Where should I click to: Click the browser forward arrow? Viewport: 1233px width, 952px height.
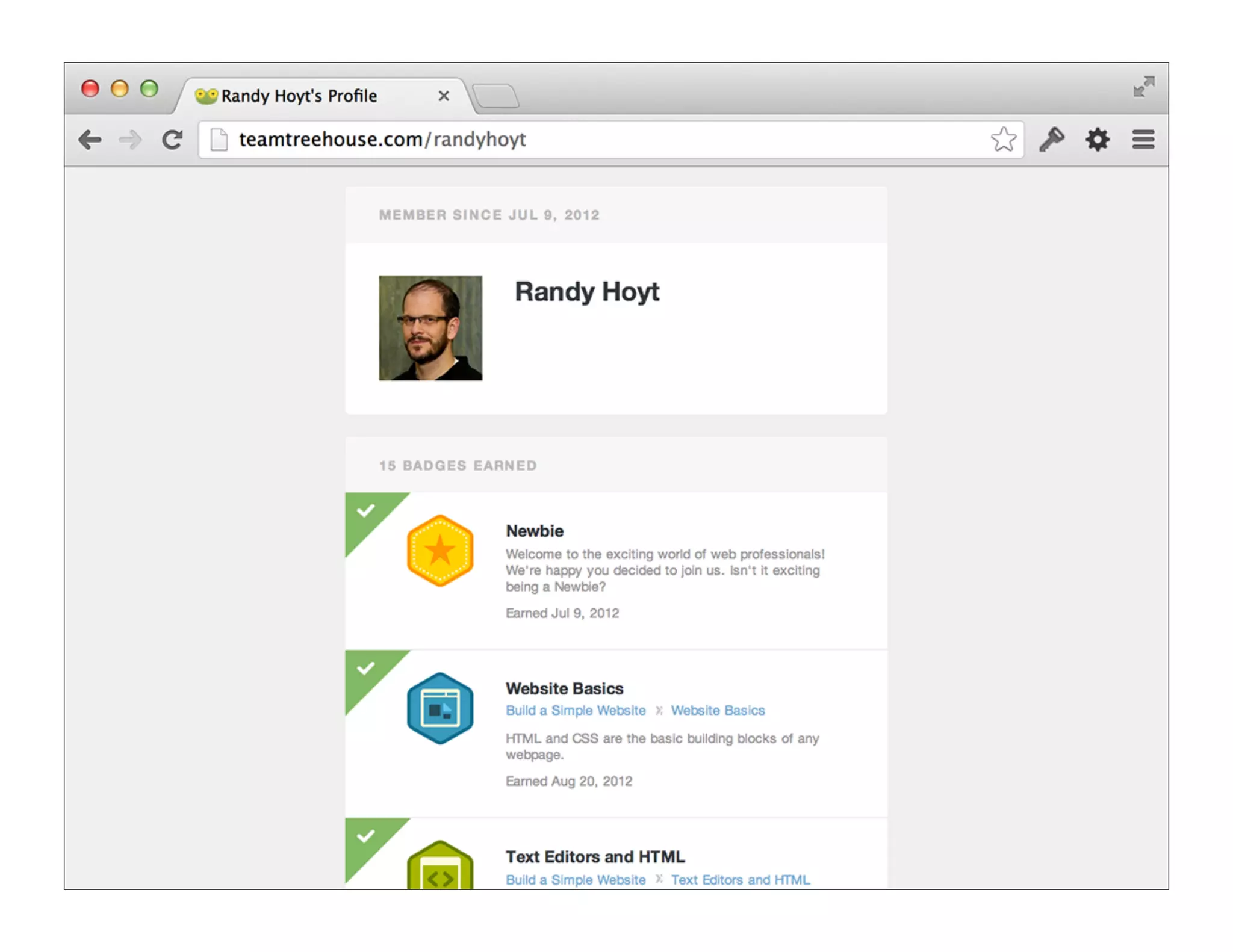click(x=130, y=140)
